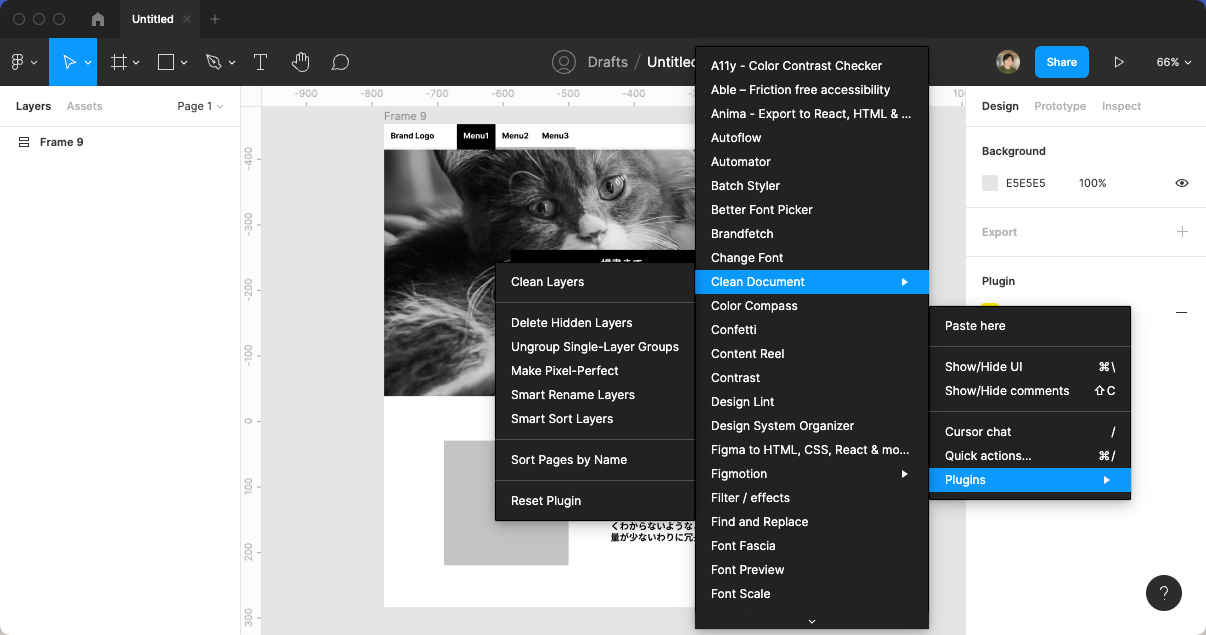Select the Rectangle shape tool
Screen dimensions: 1206x635
click(x=166, y=62)
